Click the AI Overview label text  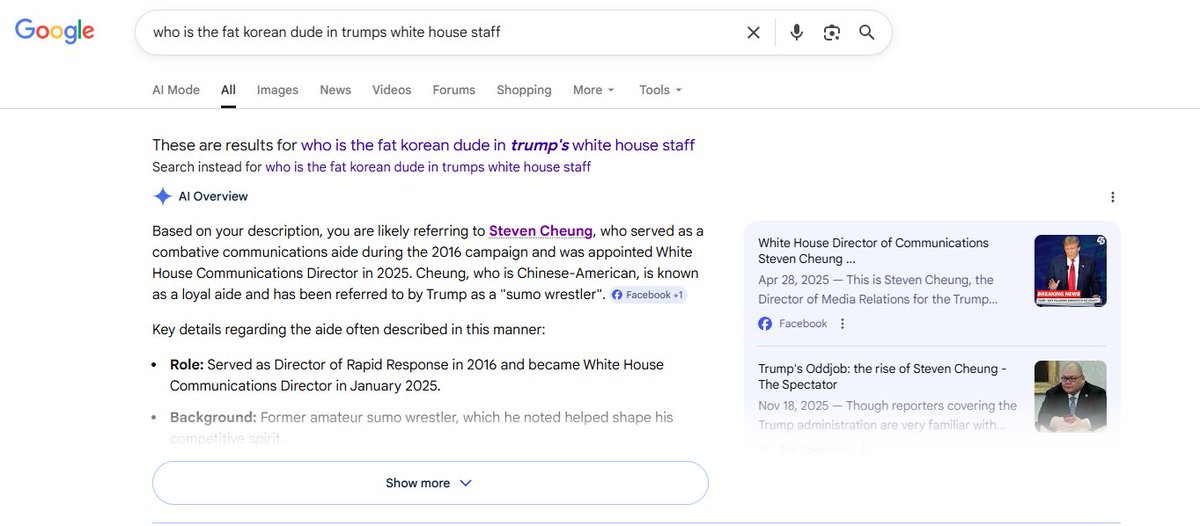(213, 197)
